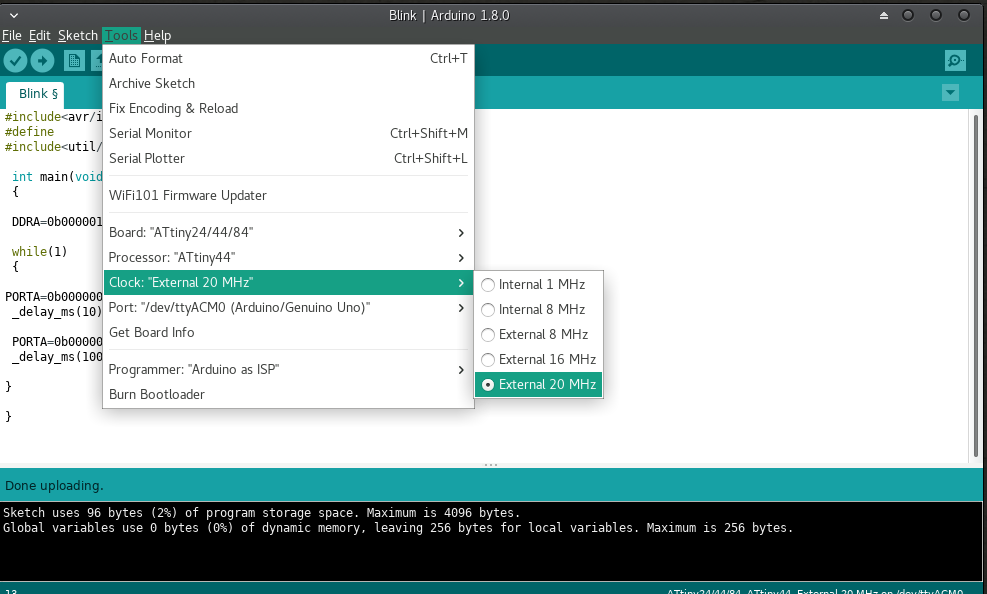This screenshot has width=987, height=594.
Task: Select External 20 MHz clock option
Action: click(539, 384)
